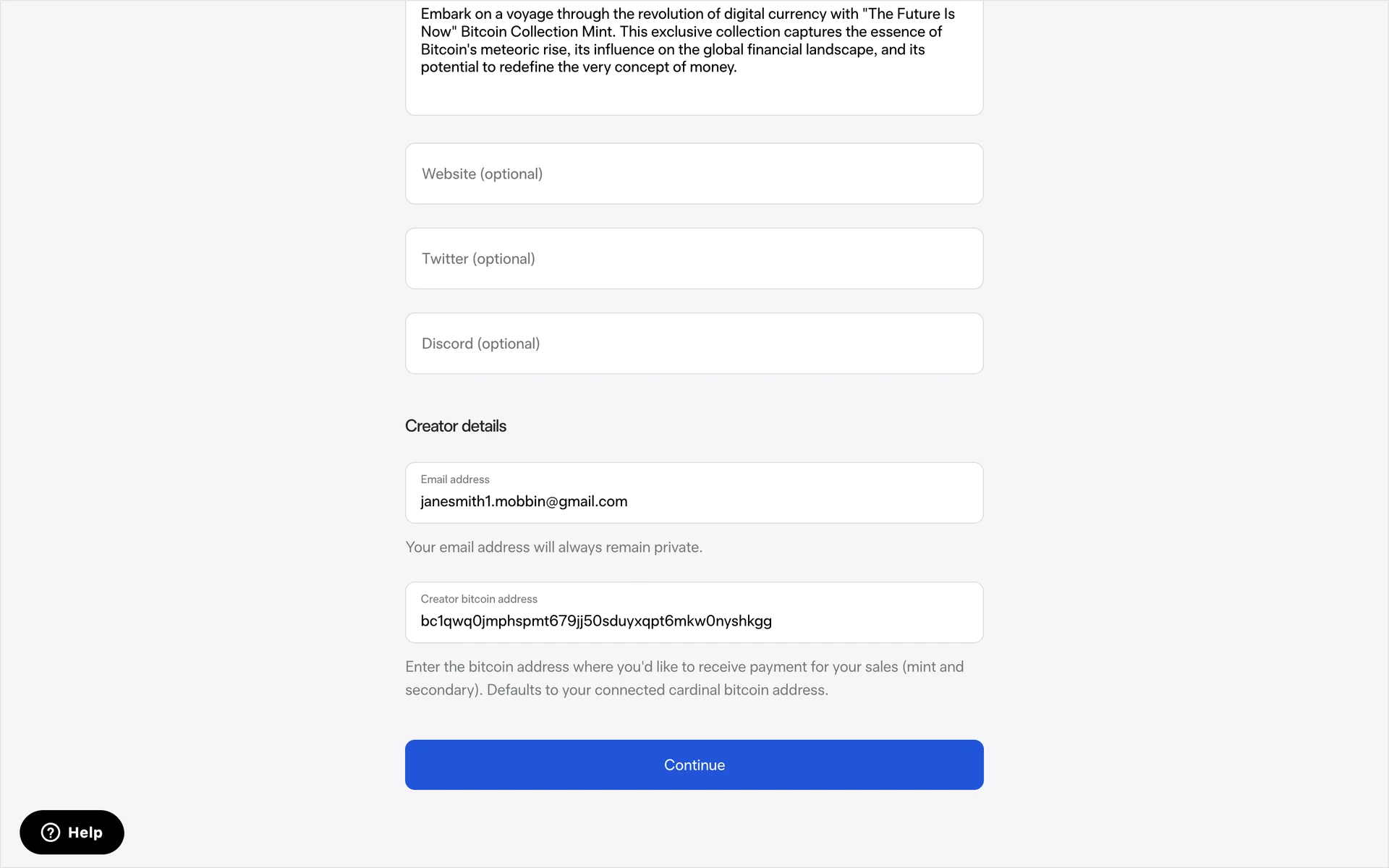The image size is (1389, 868).
Task: Click the Creator details heading
Action: [x=456, y=426]
